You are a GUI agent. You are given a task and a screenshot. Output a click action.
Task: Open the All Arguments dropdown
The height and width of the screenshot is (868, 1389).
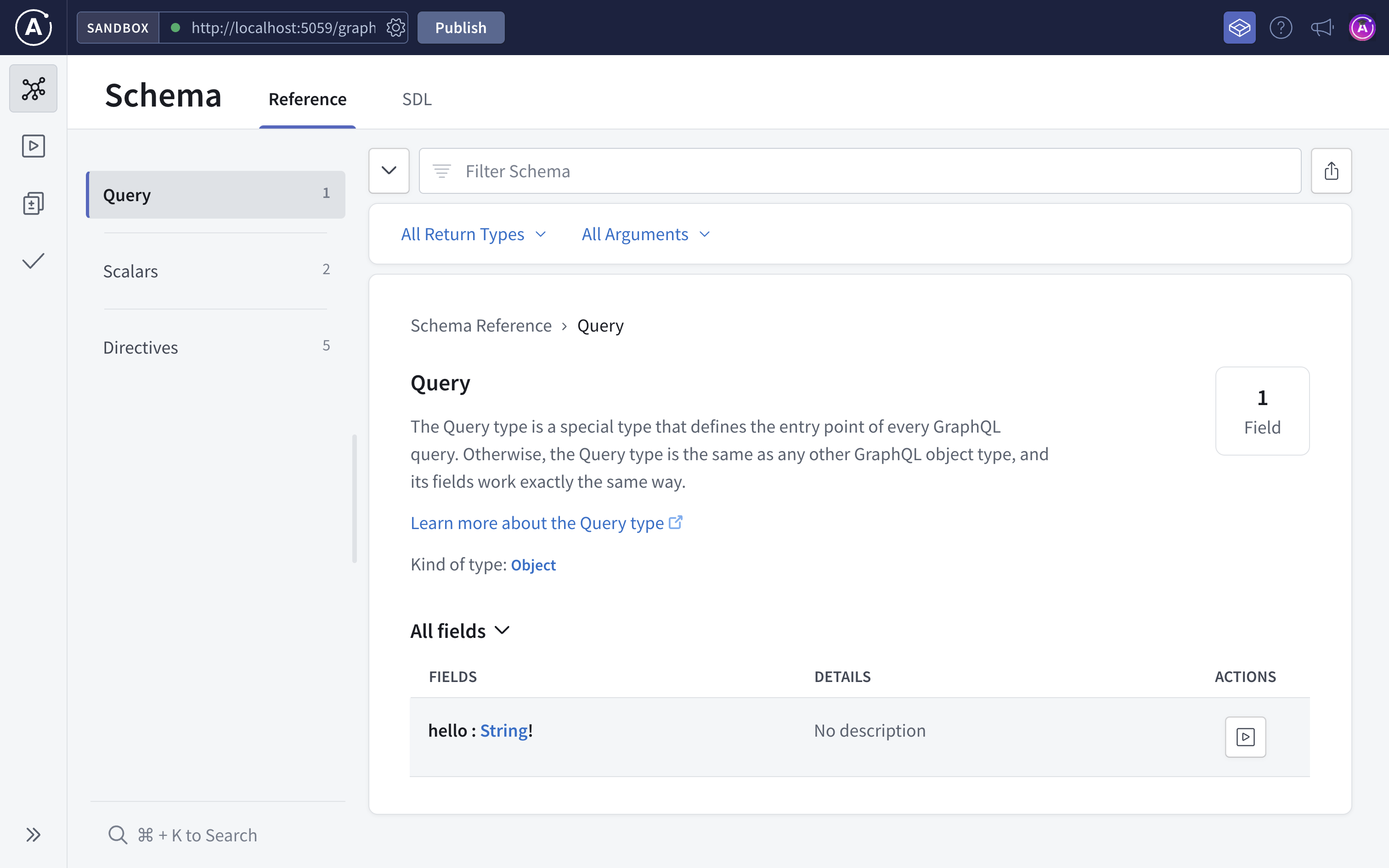click(x=645, y=234)
